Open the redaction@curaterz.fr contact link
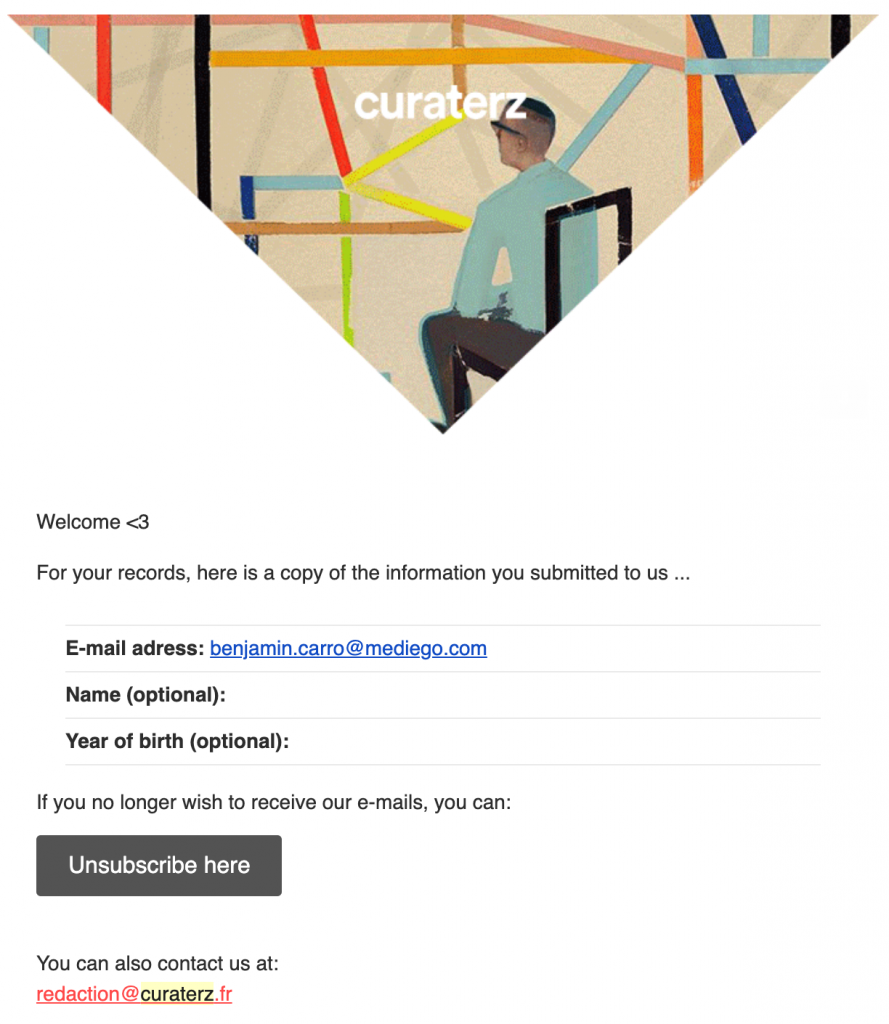Viewport: 889px width, 1024px height. pos(134,994)
